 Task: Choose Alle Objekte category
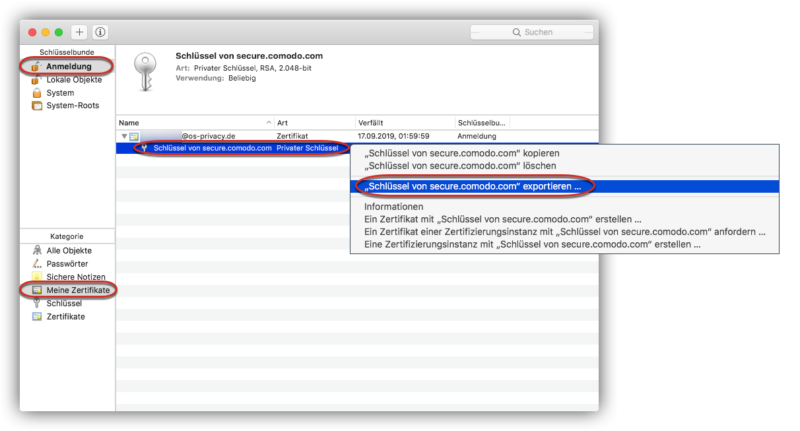coord(67,250)
